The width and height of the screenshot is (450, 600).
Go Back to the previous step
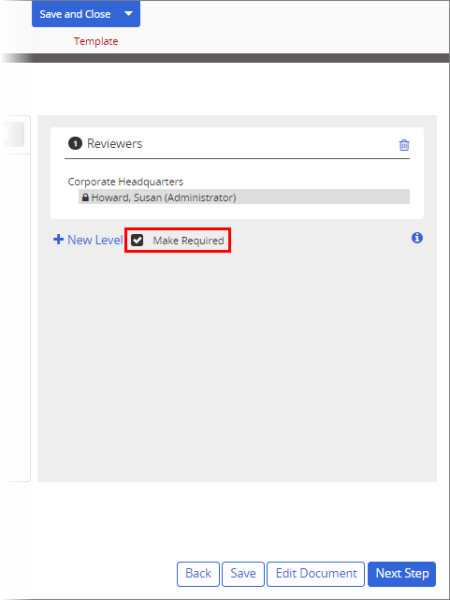click(x=198, y=574)
